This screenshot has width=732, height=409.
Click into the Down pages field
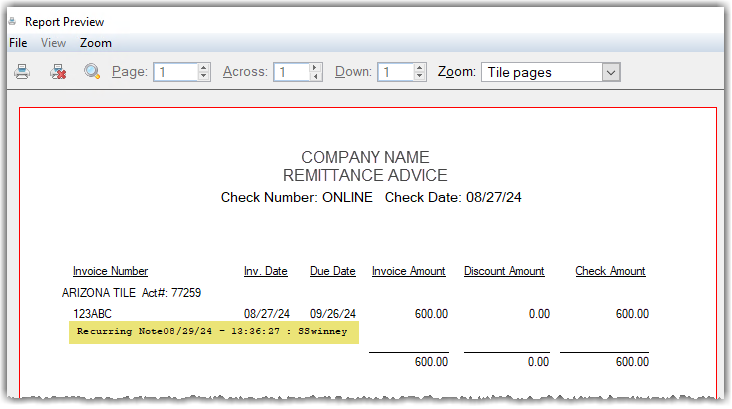396,72
